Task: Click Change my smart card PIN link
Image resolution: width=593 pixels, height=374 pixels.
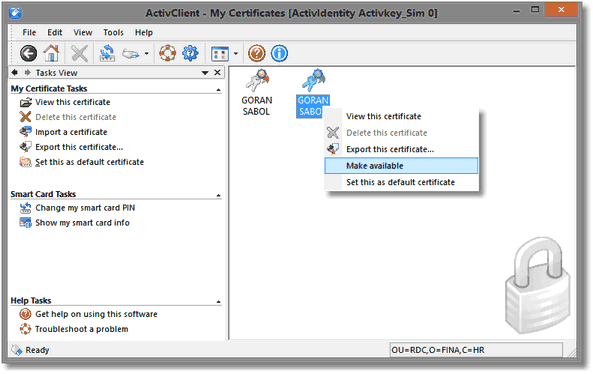Action: tap(85, 208)
